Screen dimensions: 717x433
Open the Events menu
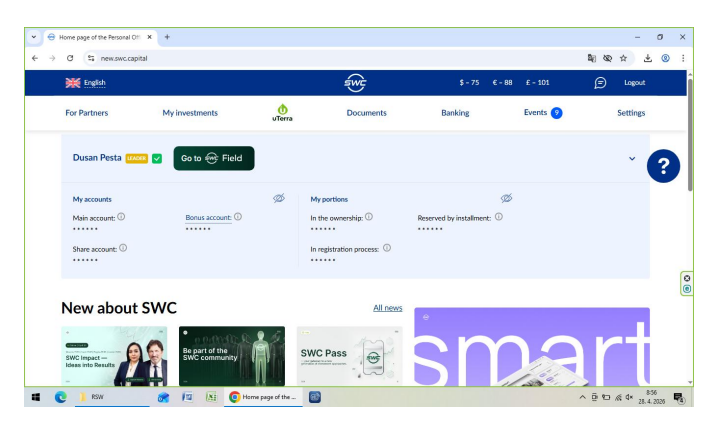pos(535,112)
